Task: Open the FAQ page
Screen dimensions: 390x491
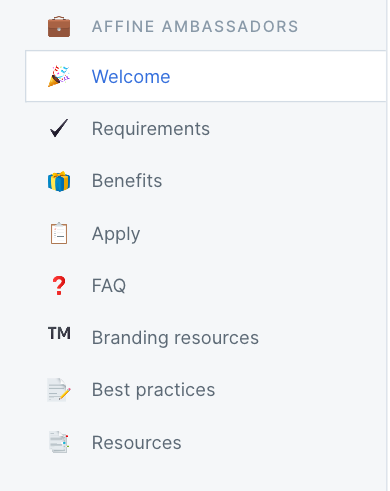Action: click(x=109, y=286)
